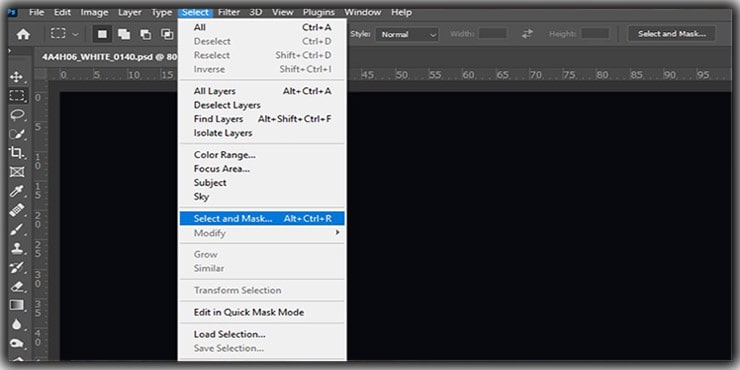
Task: Select the Eyedropper tool
Action: (x=17, y=191)
